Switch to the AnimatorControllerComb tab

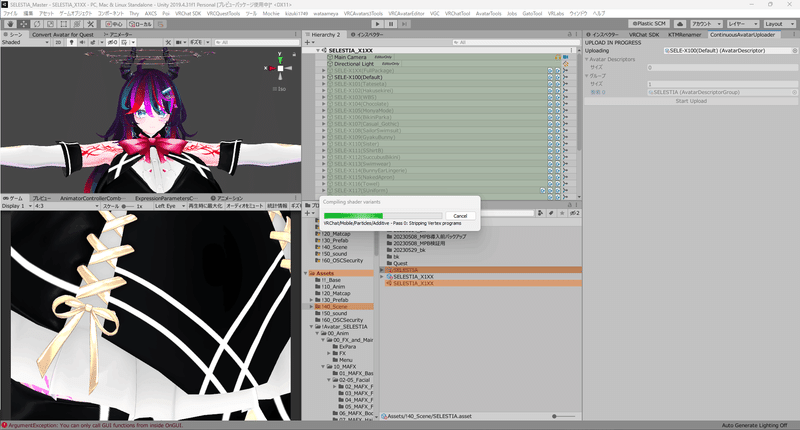92,198
